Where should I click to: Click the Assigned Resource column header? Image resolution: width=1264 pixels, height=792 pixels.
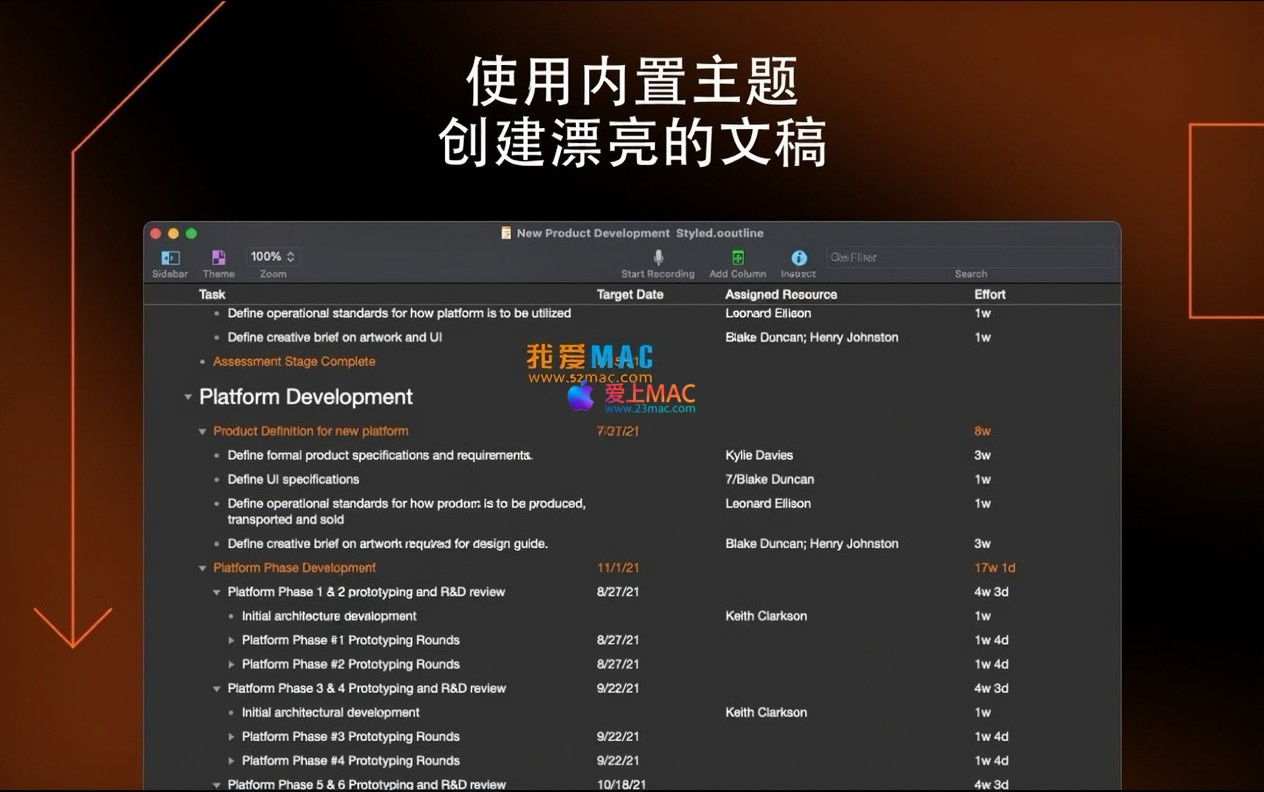780,294
